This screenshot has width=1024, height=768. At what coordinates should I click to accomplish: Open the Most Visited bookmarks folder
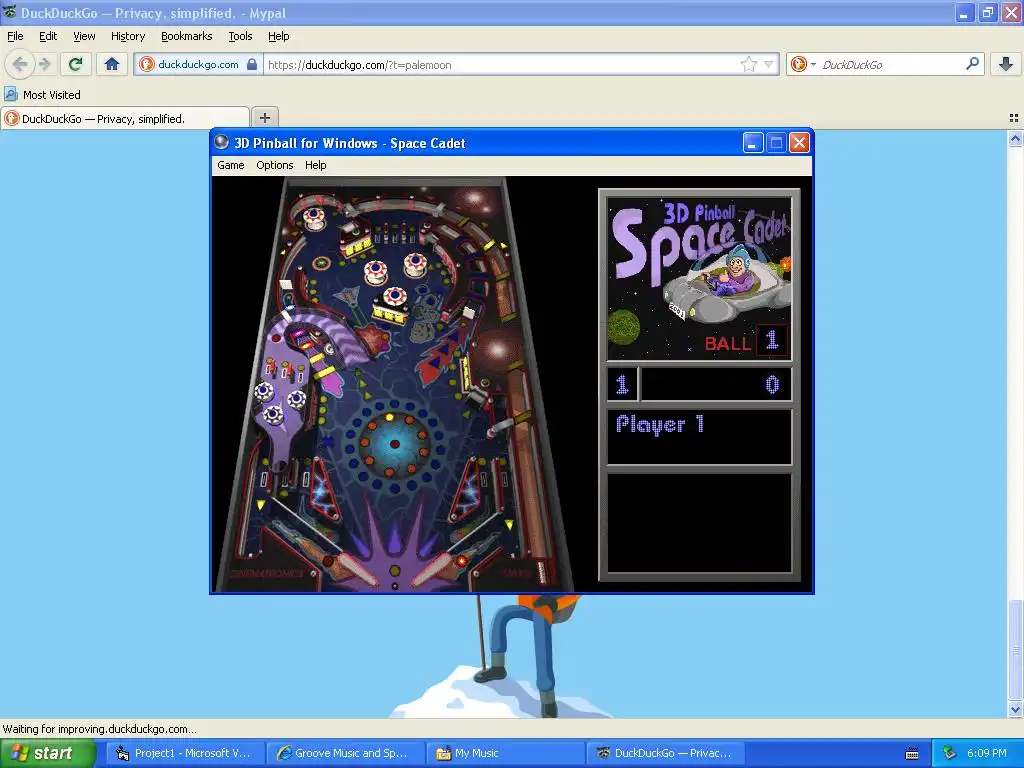[x=43, y=95]
